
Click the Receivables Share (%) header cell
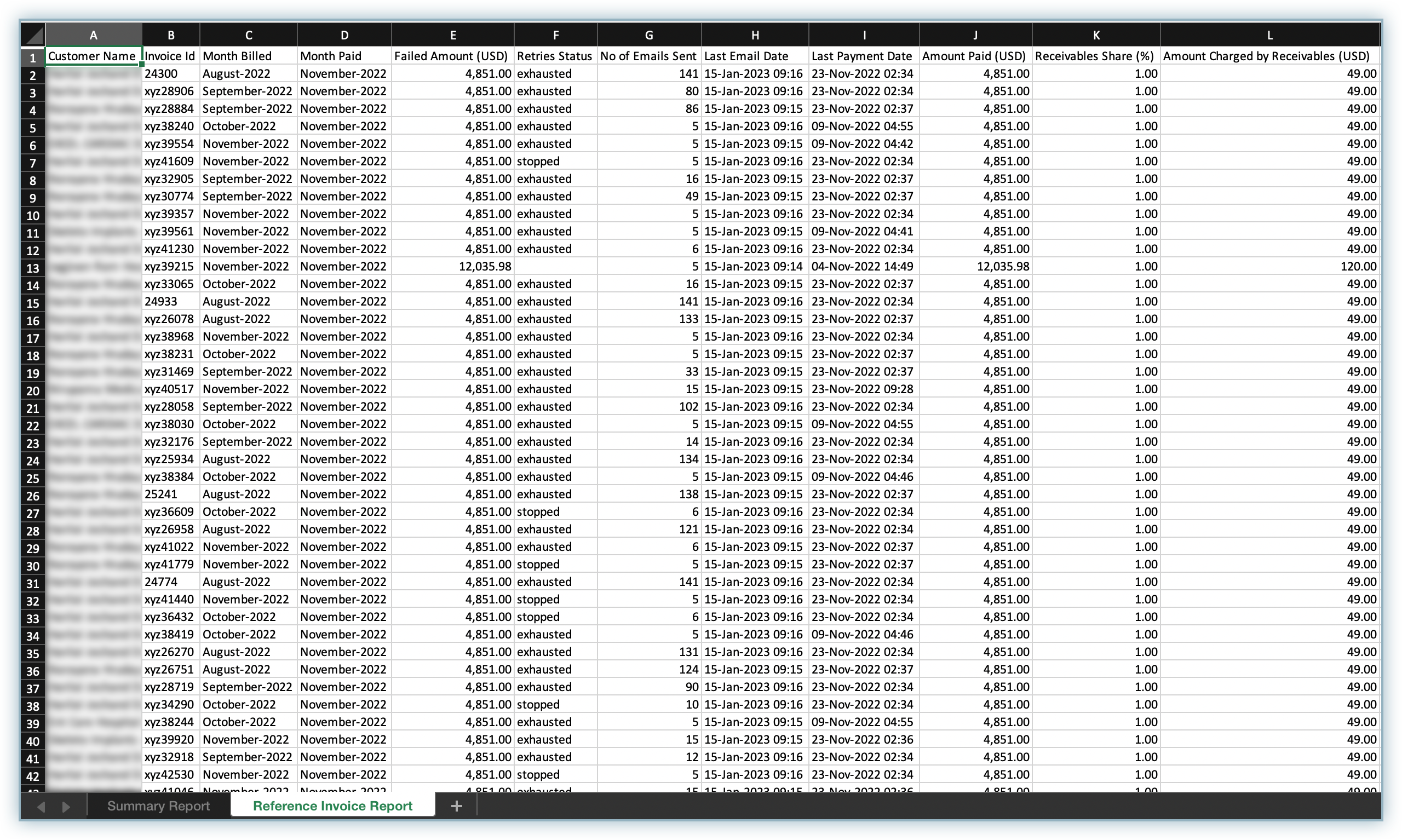point(1095,56)
